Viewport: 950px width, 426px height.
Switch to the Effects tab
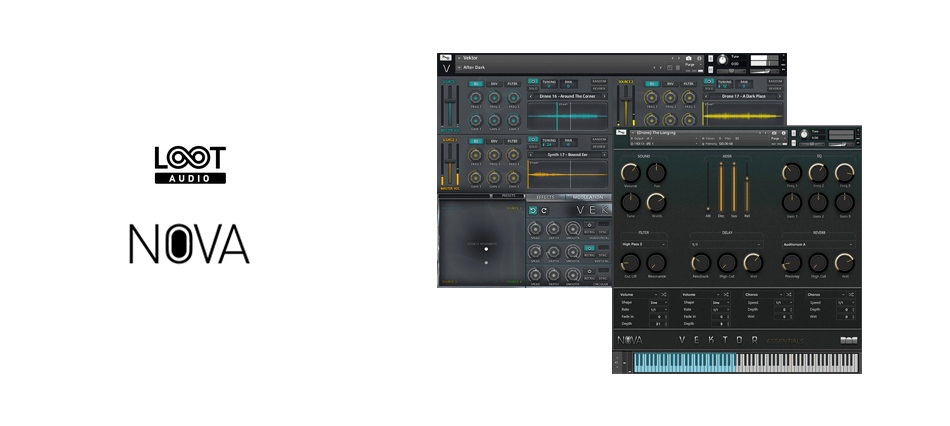point(545,197)
